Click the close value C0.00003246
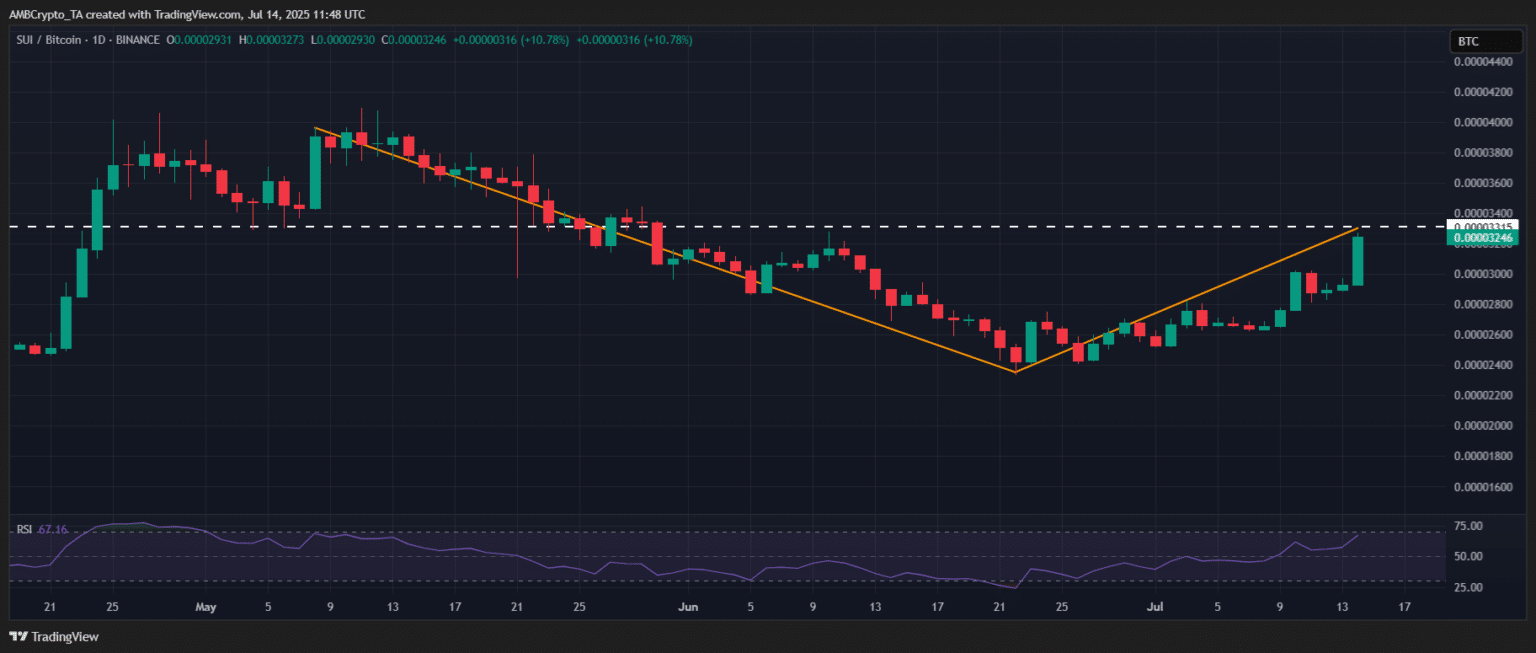 [413, 39]
